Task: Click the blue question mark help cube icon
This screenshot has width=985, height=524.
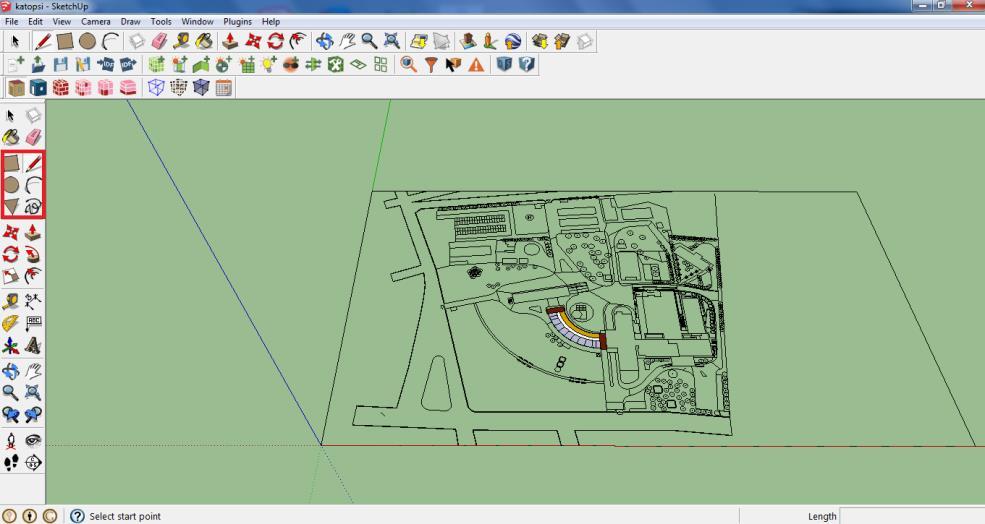Action: [x=526, y=64]
